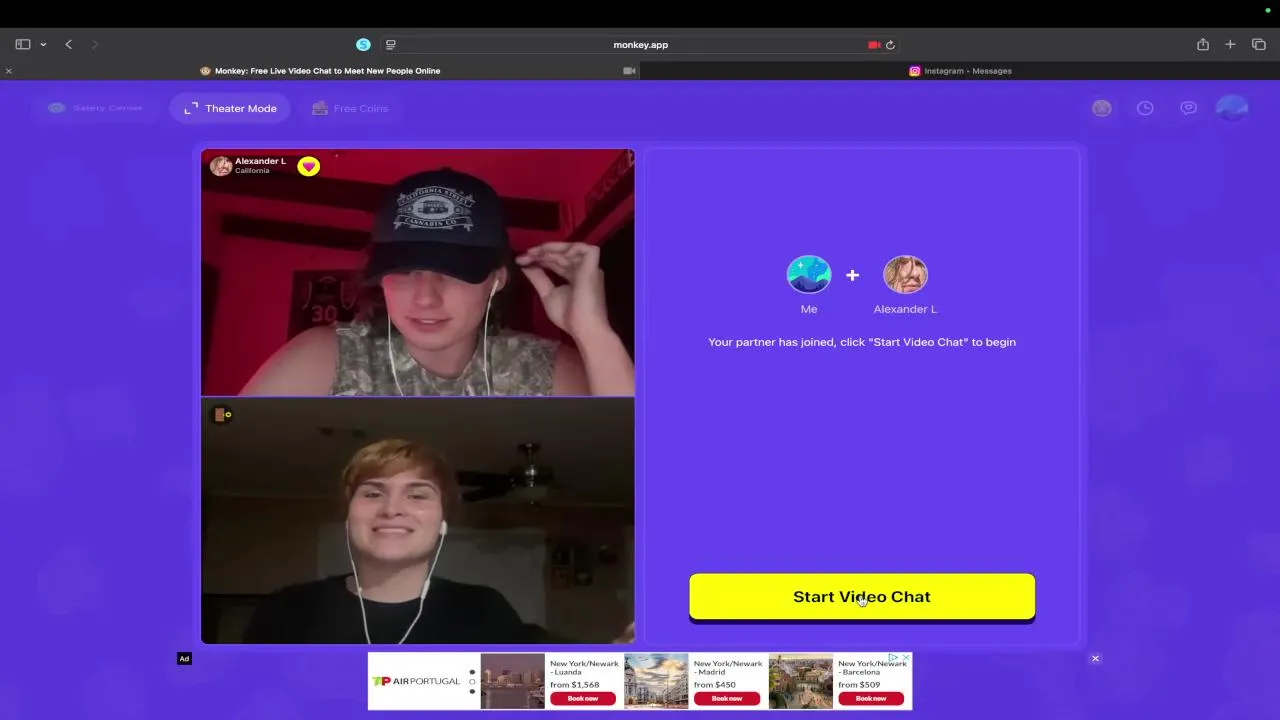Click the "from $1,568" price text
The image size is (1280, 720).
tap(574, 685)
